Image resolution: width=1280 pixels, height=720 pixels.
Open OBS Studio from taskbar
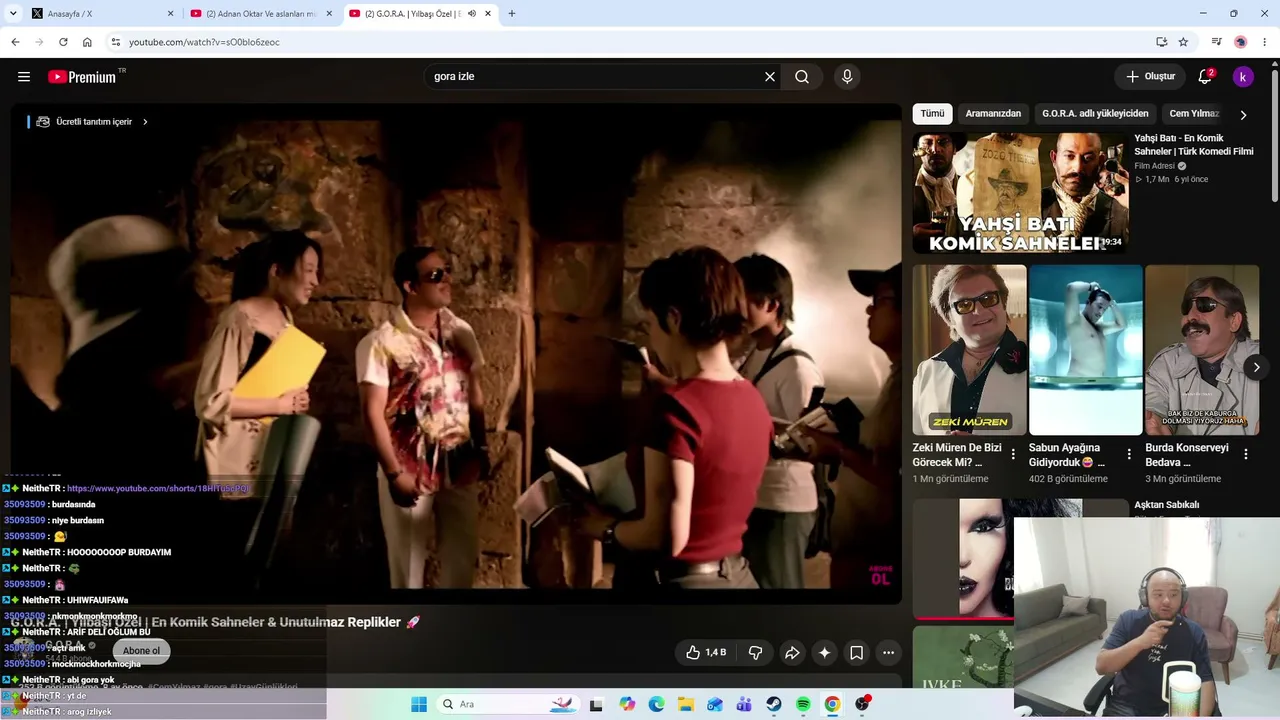click(862, 704)
